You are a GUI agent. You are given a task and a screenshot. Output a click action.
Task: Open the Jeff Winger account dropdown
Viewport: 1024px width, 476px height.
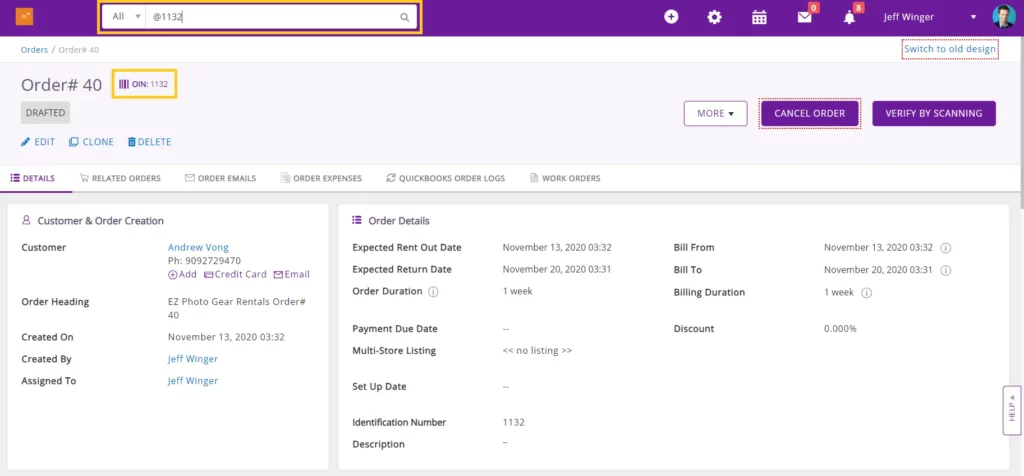(x=928, y=17)
